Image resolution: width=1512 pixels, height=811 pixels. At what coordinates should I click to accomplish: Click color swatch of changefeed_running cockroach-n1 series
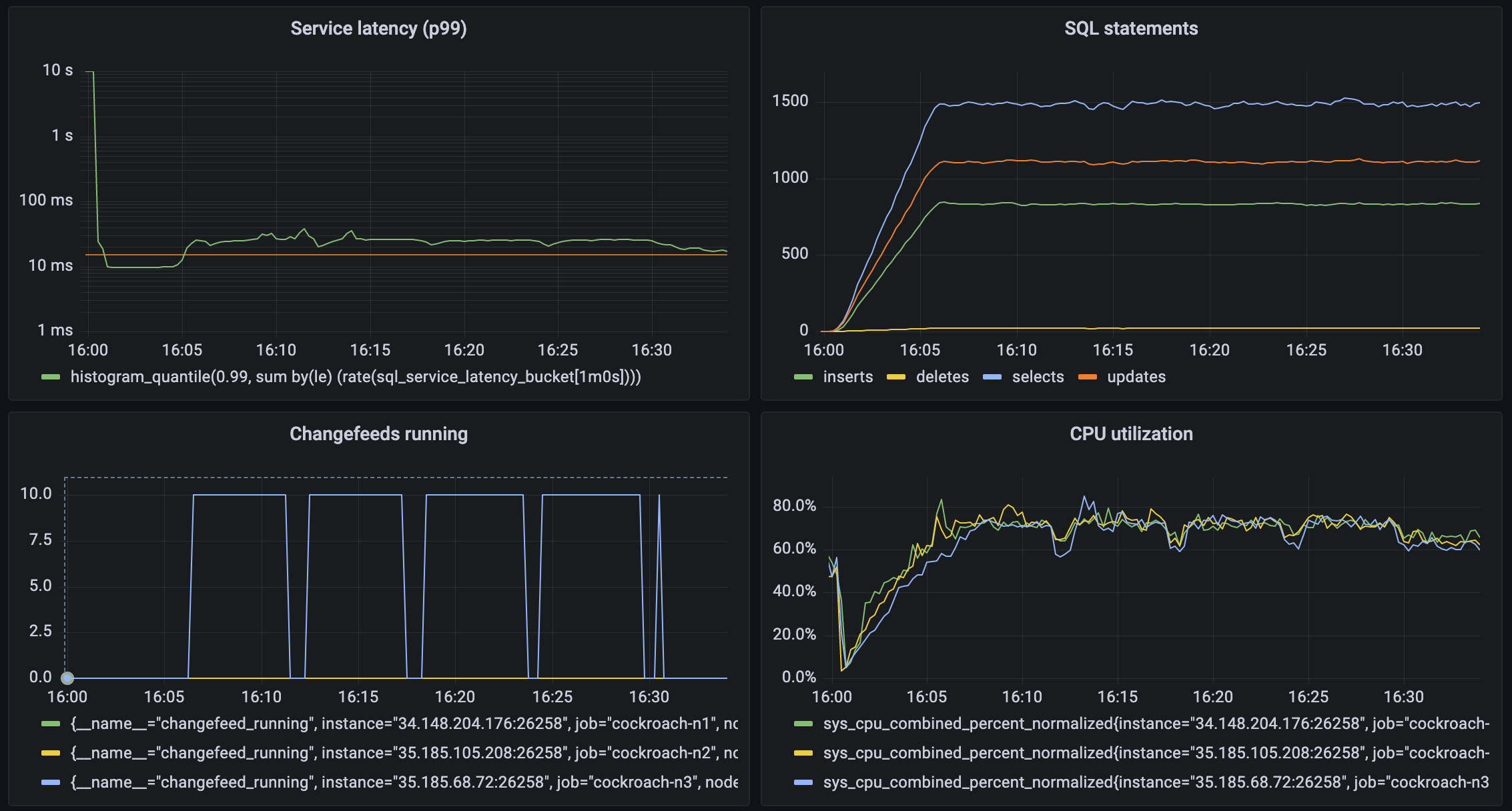pyautogui.click(x=51, y=724)
